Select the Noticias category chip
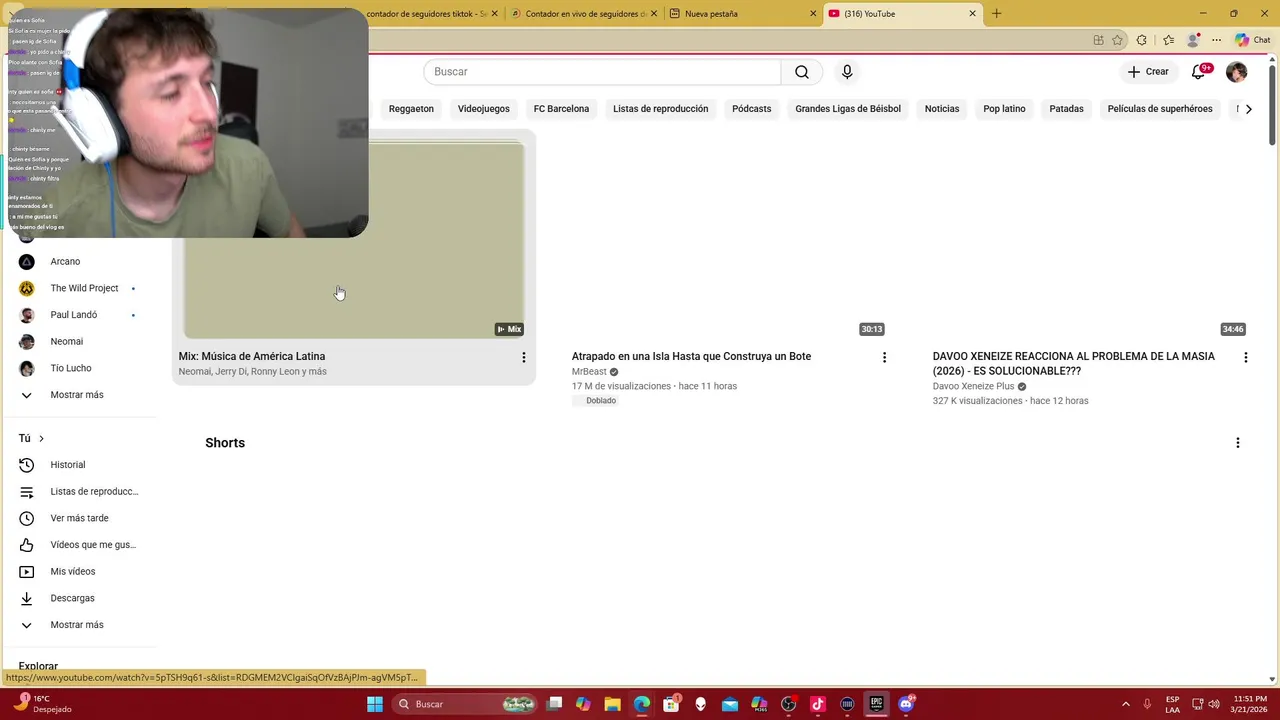This screenshot has width=1280, height=720. pyautogui.click(x=942, y=109)
